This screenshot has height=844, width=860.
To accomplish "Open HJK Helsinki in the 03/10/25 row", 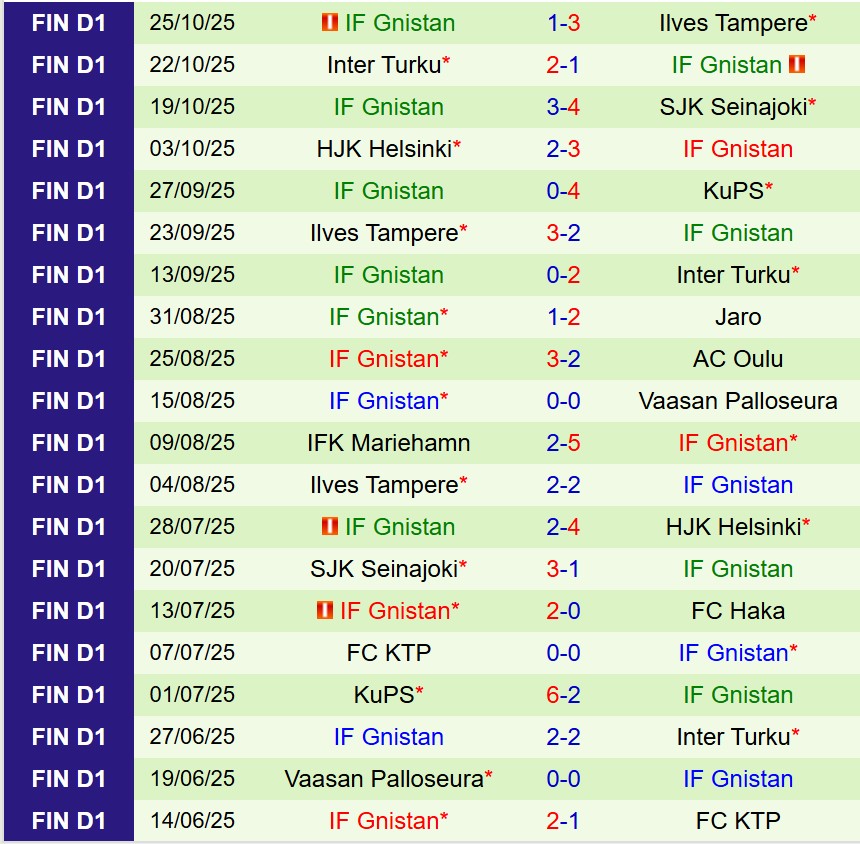I will [383, 149].
